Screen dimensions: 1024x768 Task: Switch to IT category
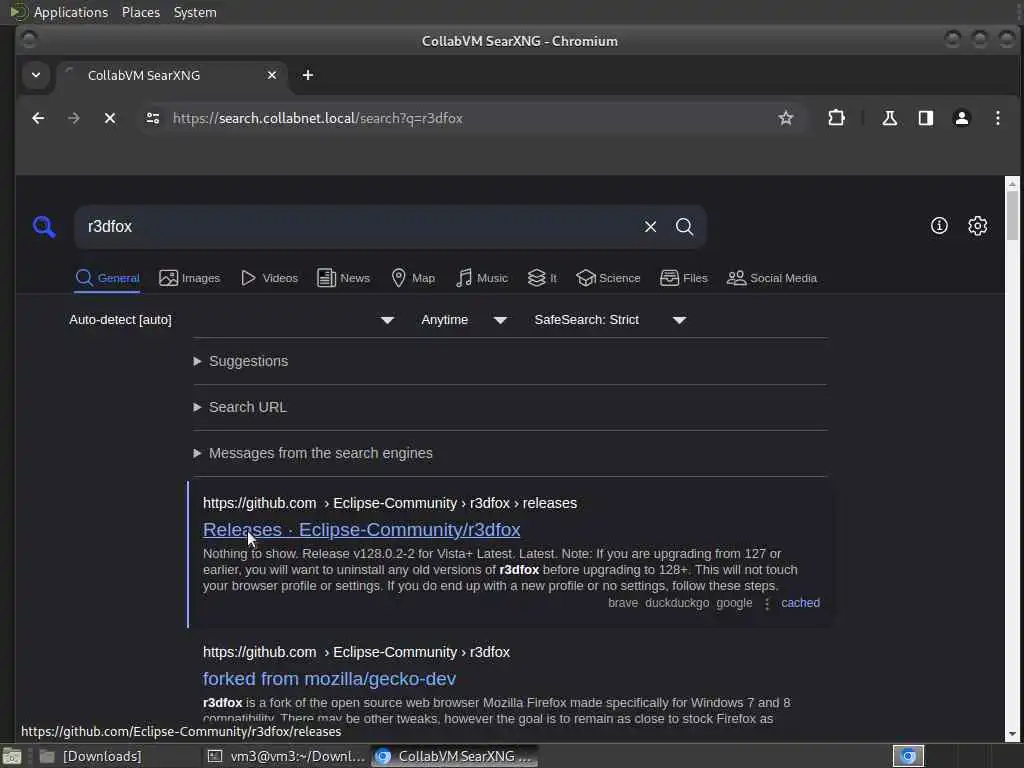coord(542,278)
